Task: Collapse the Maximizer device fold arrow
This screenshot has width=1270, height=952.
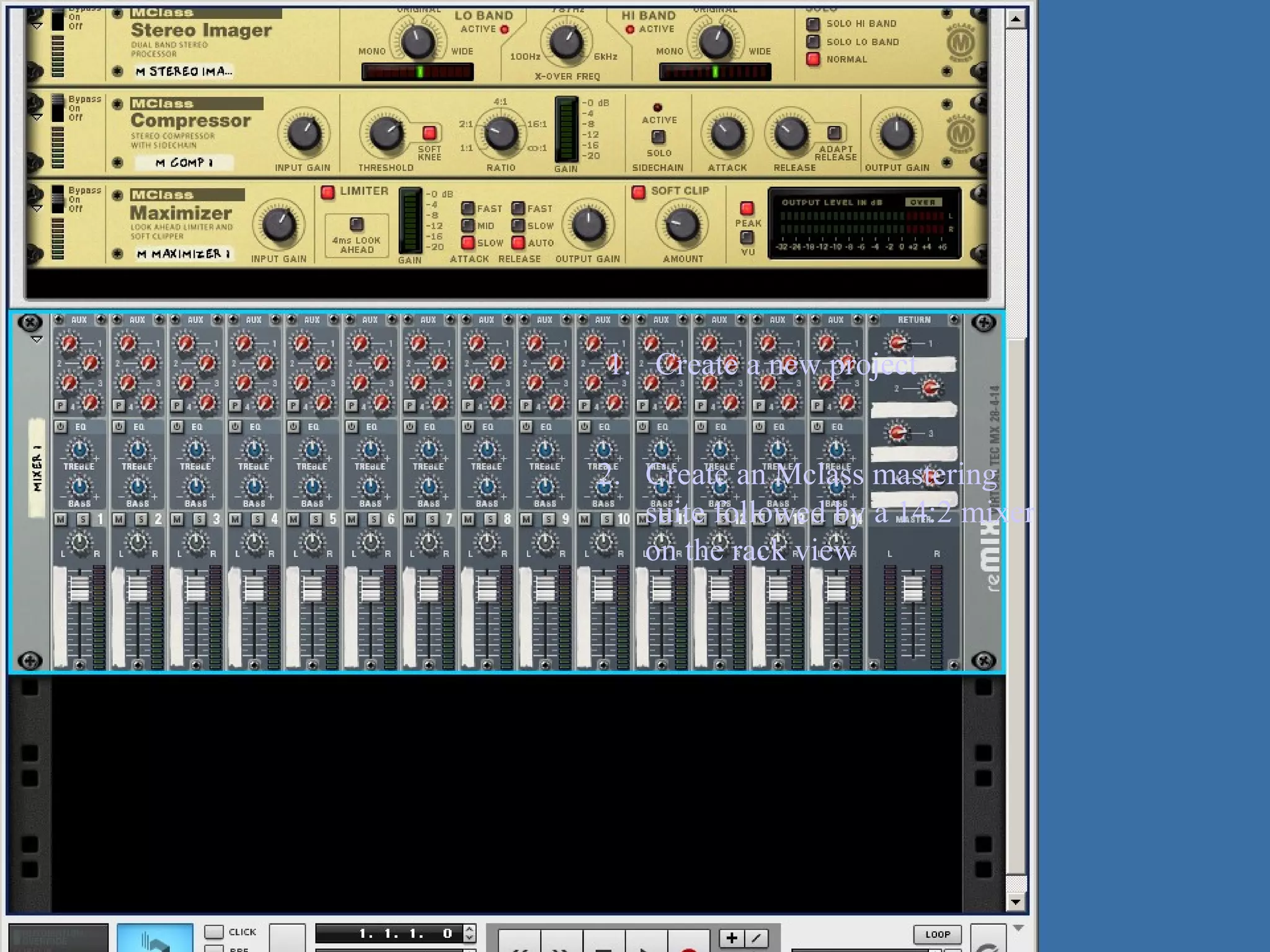Action: click(x=37, y=208)
